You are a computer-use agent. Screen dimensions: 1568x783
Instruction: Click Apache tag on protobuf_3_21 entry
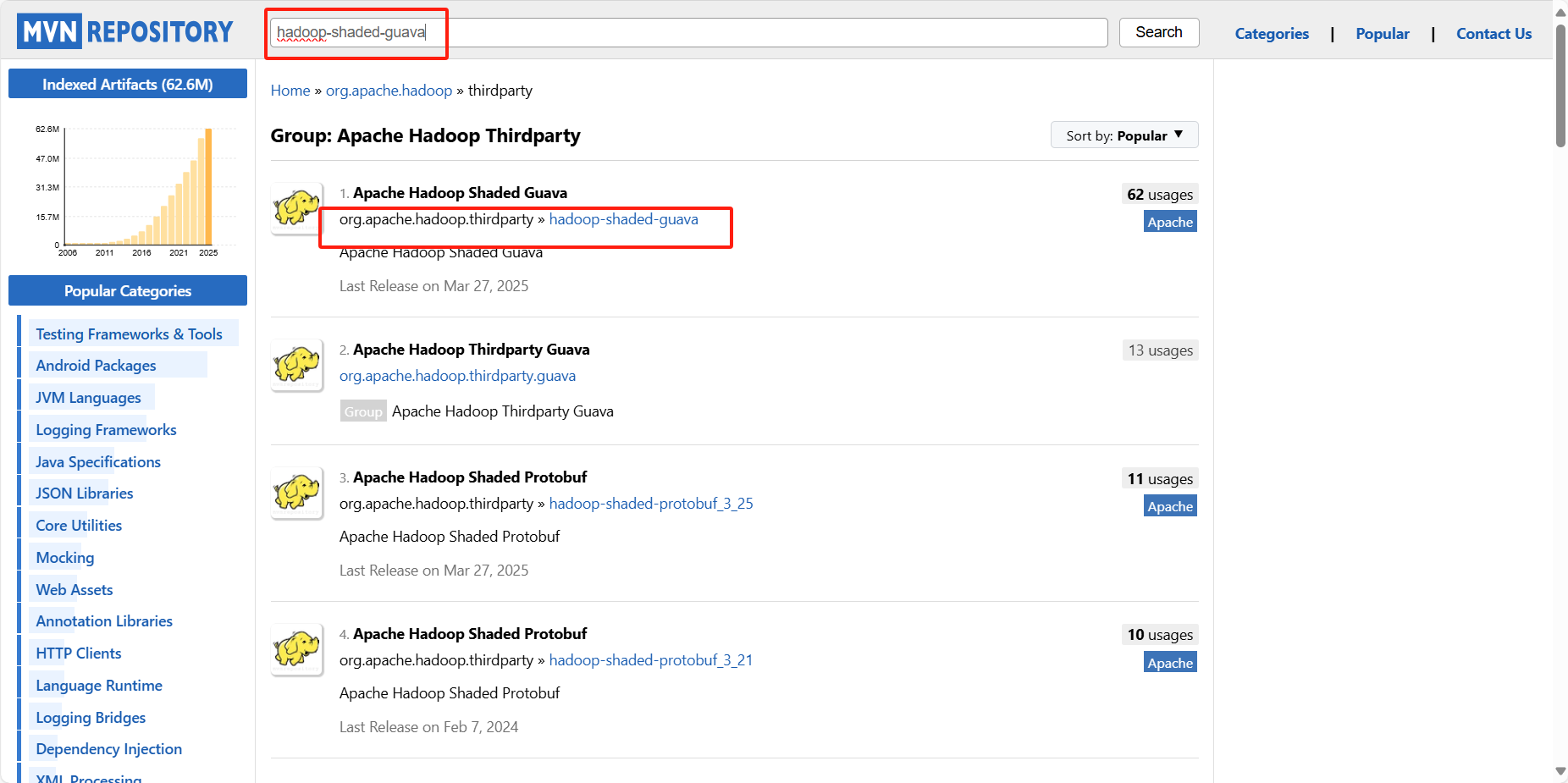tap(1170, 663)
